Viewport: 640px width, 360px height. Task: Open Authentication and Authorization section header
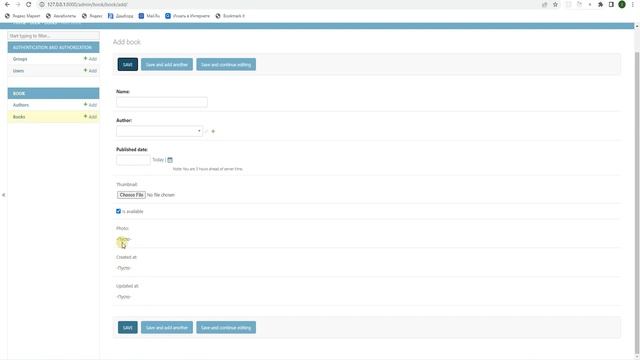pyautogui.click(x=52, y=47)
